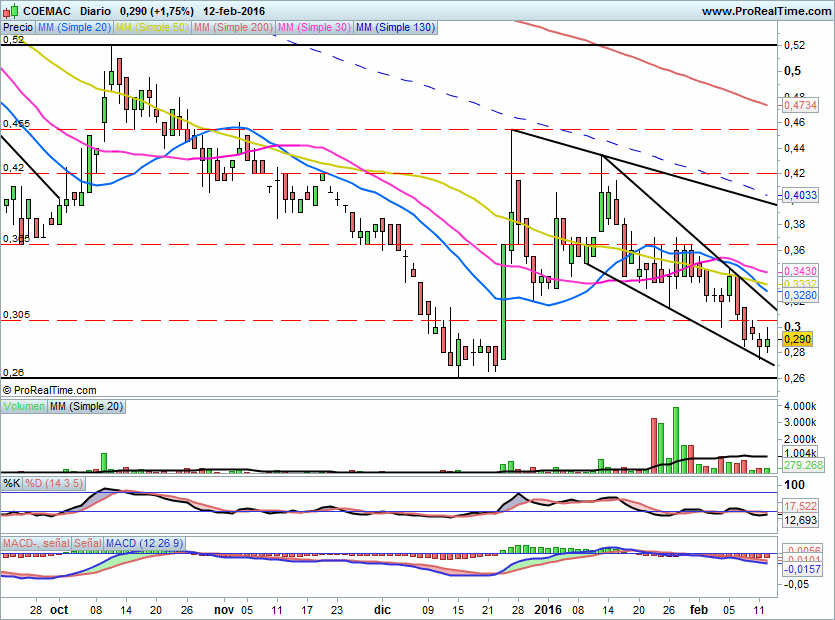Click the 2.000k volume axis tick
This screenshot has width=835, height=620.
tap(800, 439)
